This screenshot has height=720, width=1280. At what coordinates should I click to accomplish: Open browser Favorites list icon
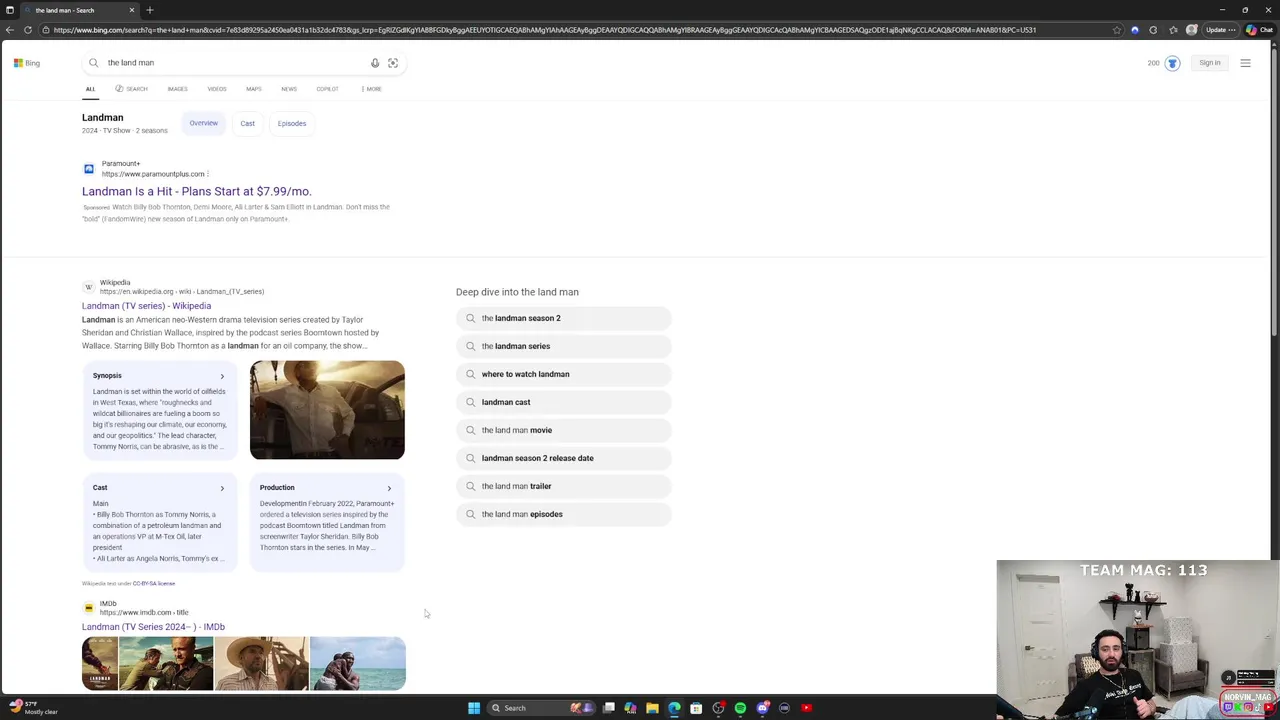[1173, 30]
